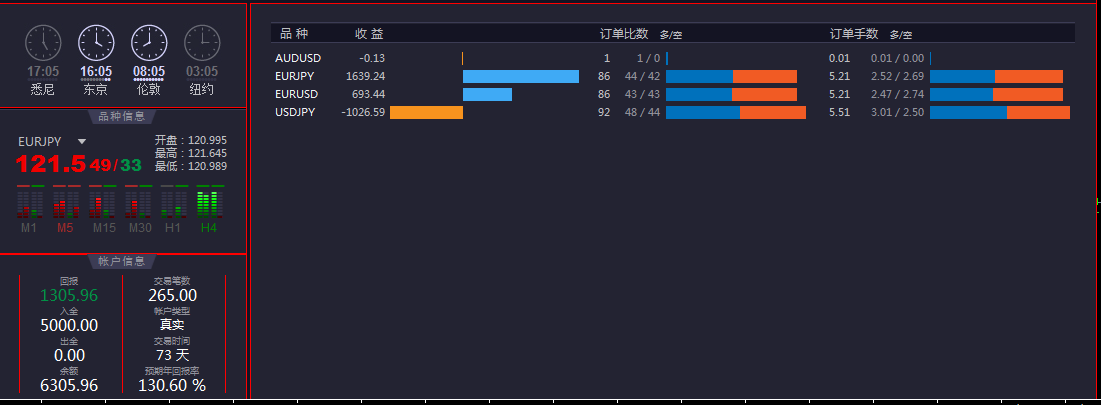Click the London (伦敦) clock icon
Screen dimensions: 1101x405
click(x=149, y=43)
